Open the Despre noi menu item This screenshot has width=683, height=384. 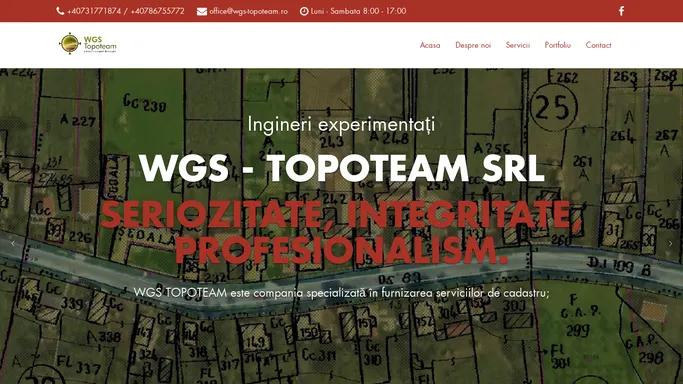tap(473, 45)
